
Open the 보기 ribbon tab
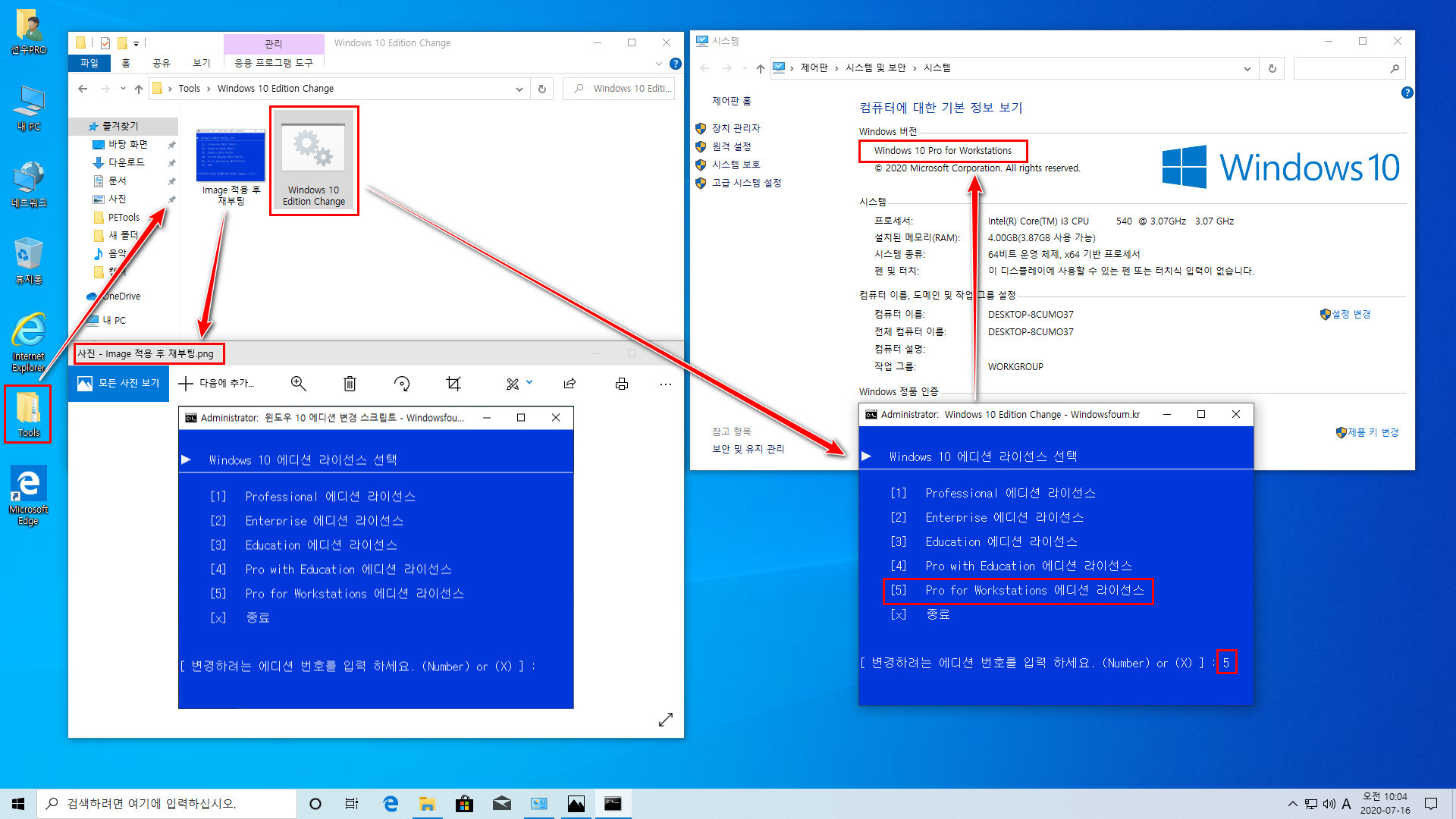[201, 64]
